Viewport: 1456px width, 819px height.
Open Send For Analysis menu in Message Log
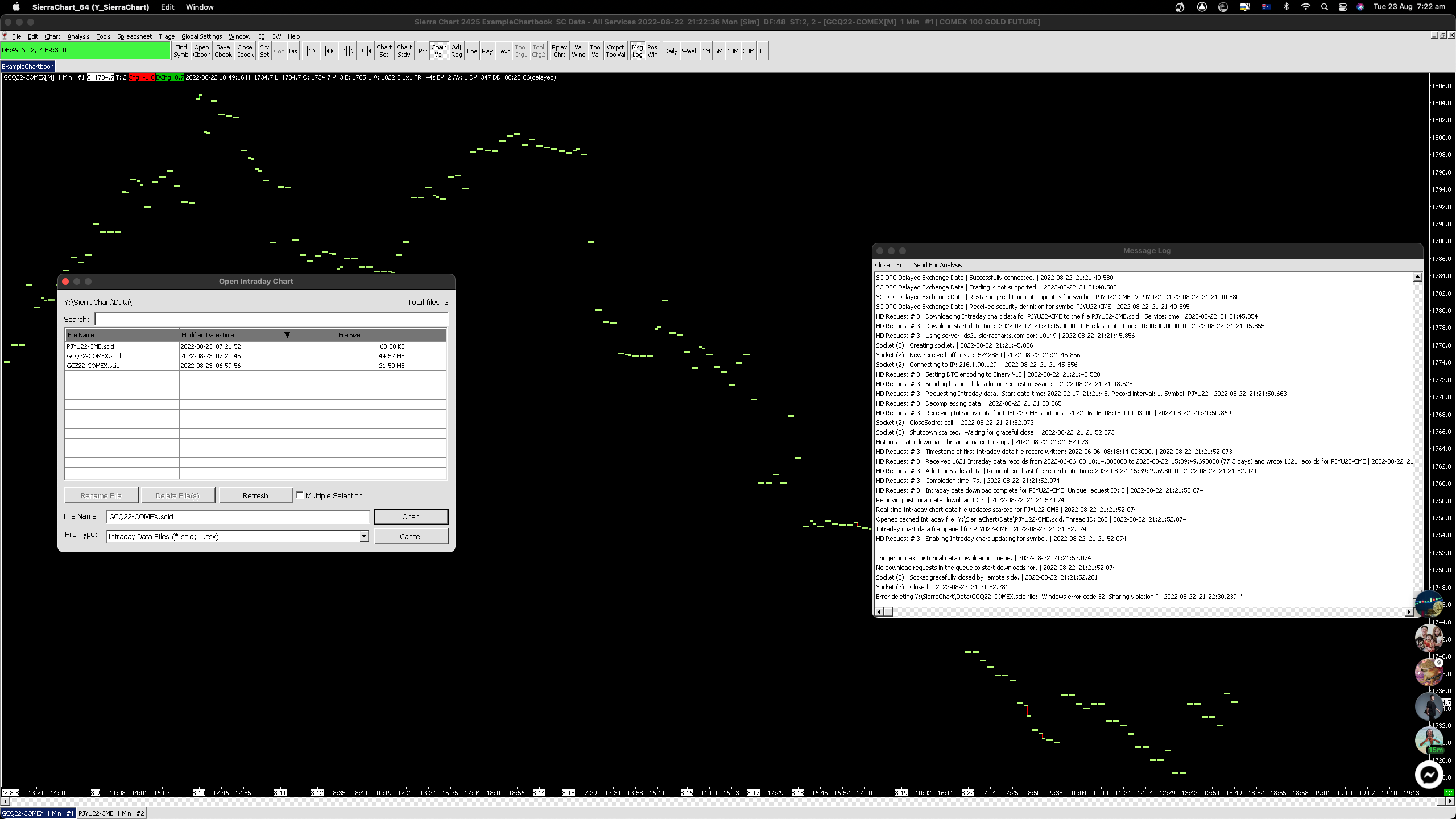coord(937,265)
